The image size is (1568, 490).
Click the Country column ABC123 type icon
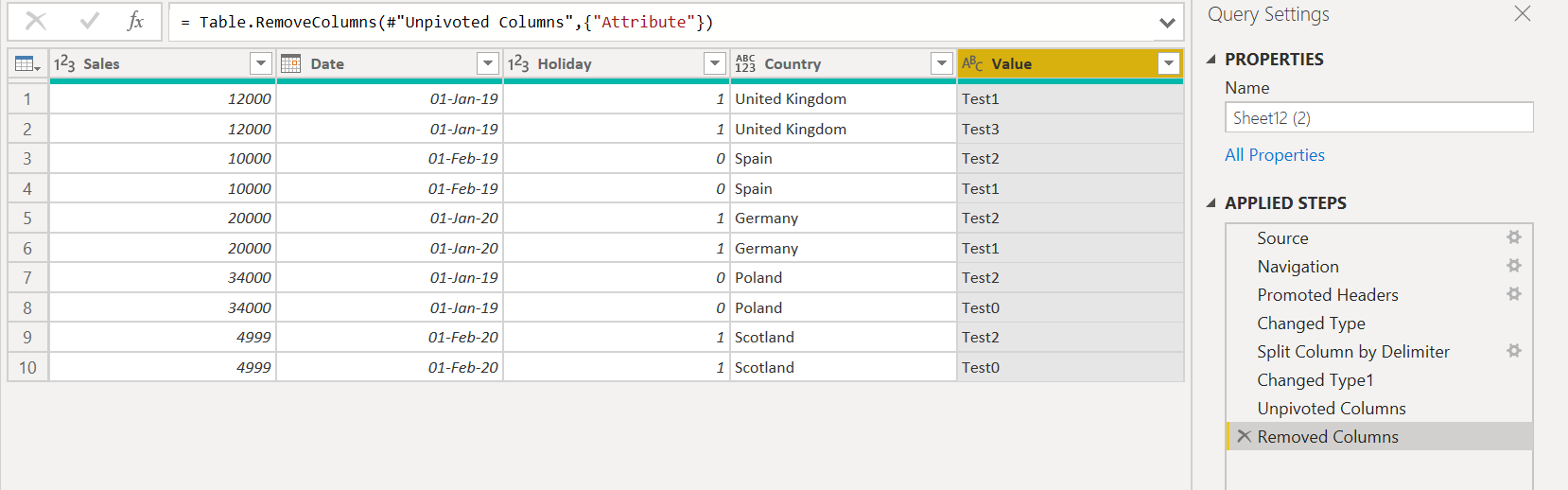(x=745, y=63)
